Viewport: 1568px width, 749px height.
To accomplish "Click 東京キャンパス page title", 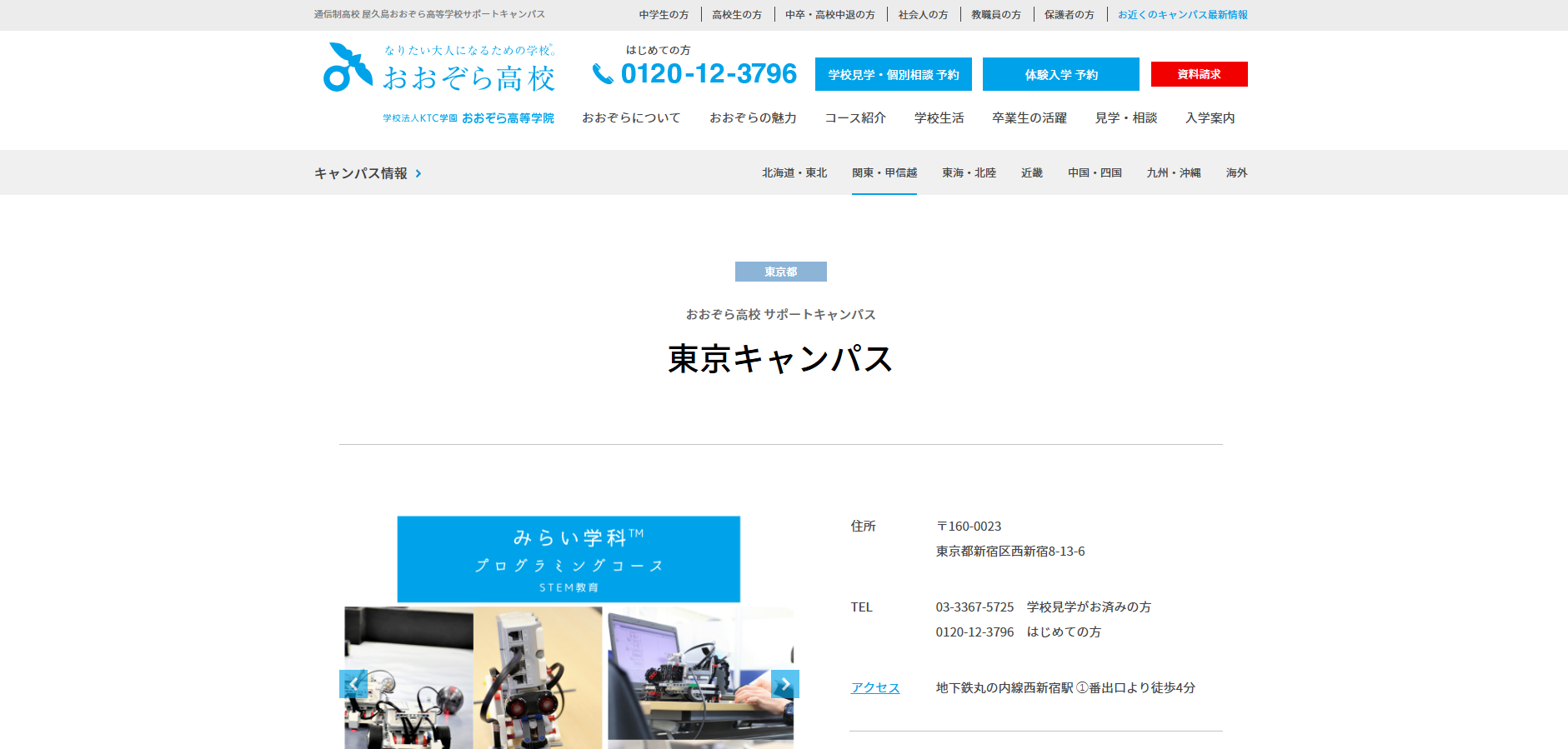I will pos(781,358).
